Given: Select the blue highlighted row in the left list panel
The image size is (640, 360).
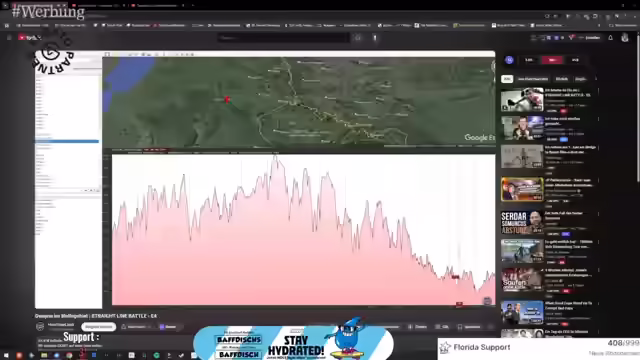Looking at the screenshot, I should (x=67, y=141).
